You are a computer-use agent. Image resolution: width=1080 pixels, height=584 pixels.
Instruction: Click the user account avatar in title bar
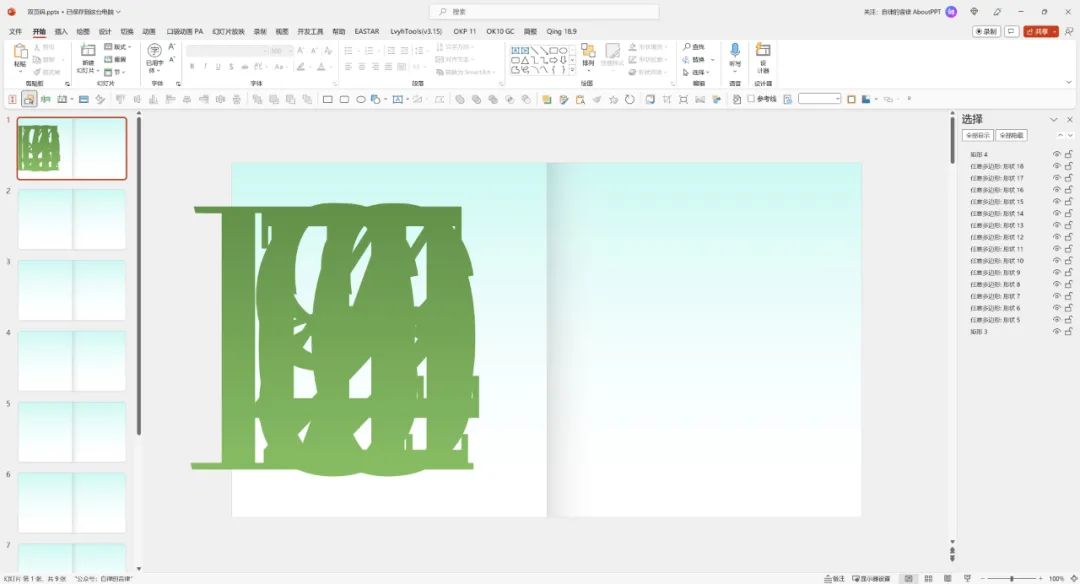tap(951, 12)
